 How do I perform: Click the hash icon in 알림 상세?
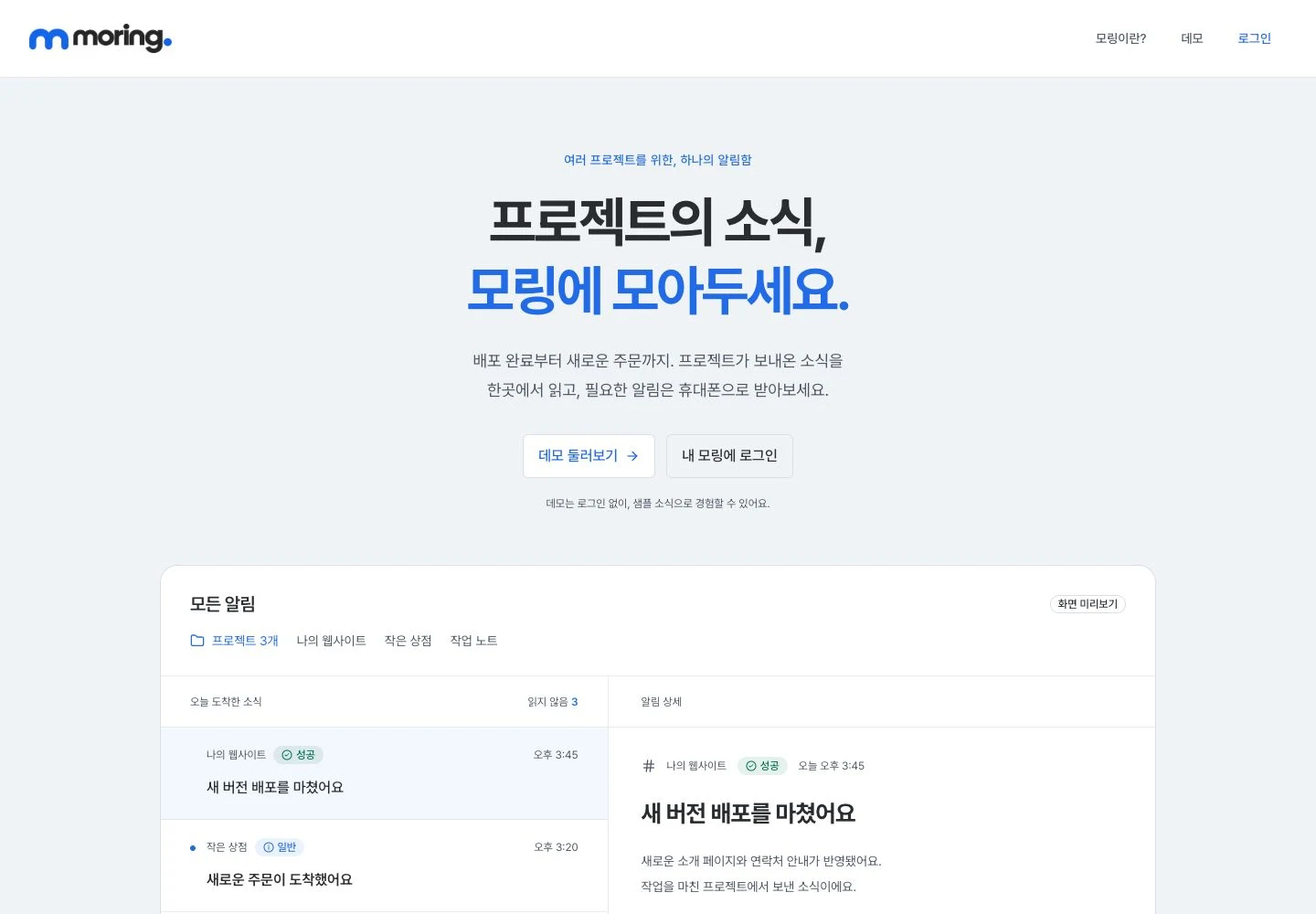click(649, 766)
